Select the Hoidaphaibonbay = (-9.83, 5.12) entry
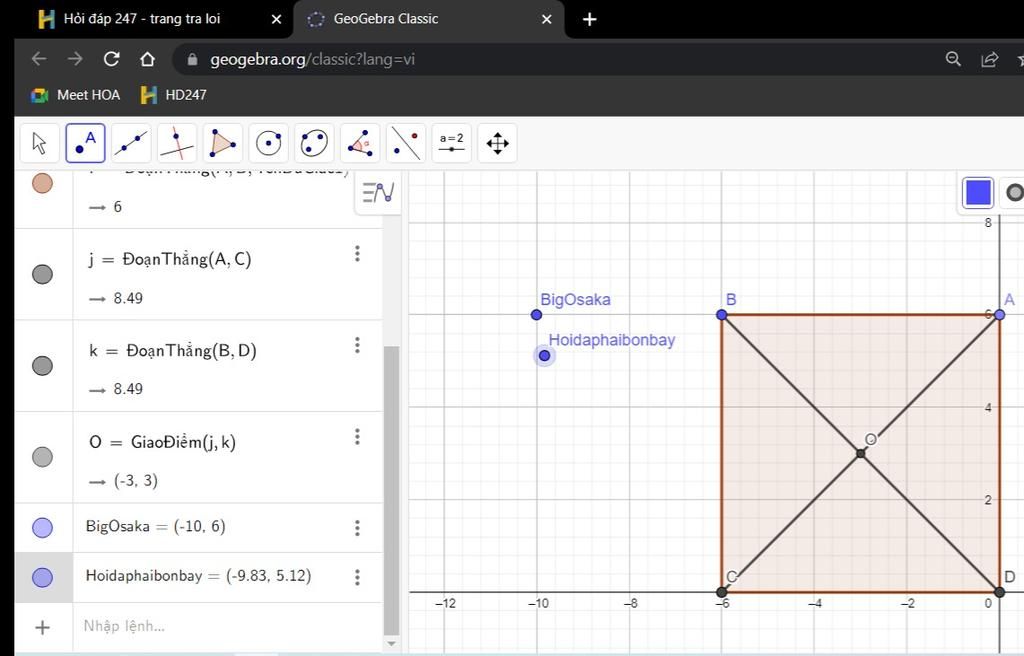 click(x=199, y=576)
